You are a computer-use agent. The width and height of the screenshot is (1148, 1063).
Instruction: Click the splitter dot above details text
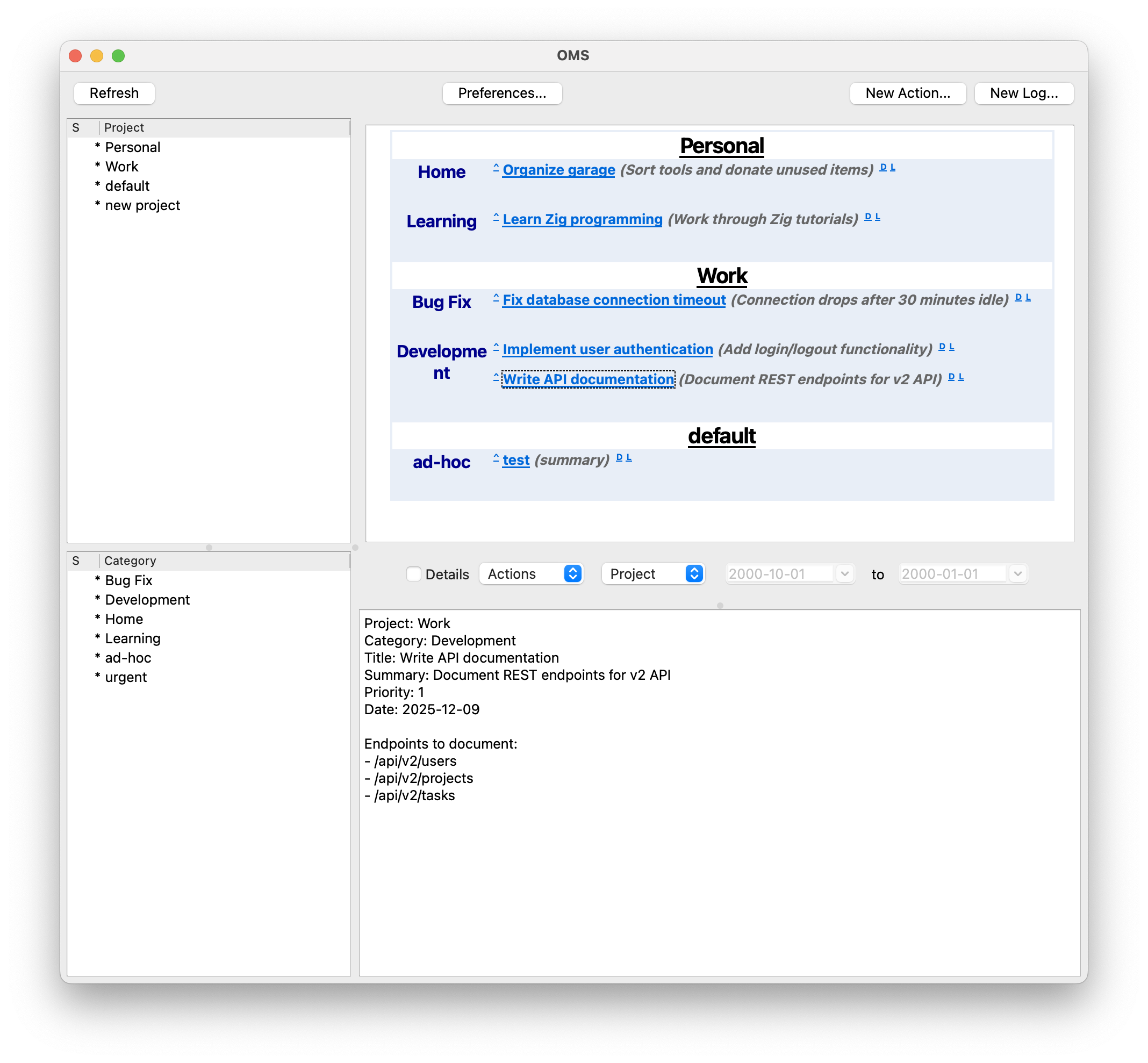tap(720, 606)
